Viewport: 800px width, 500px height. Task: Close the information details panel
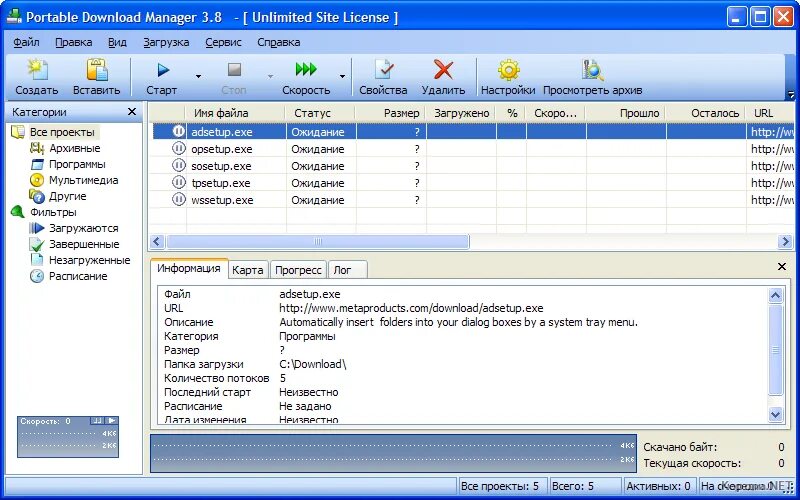pyautogui.click(x=782, y=266)
